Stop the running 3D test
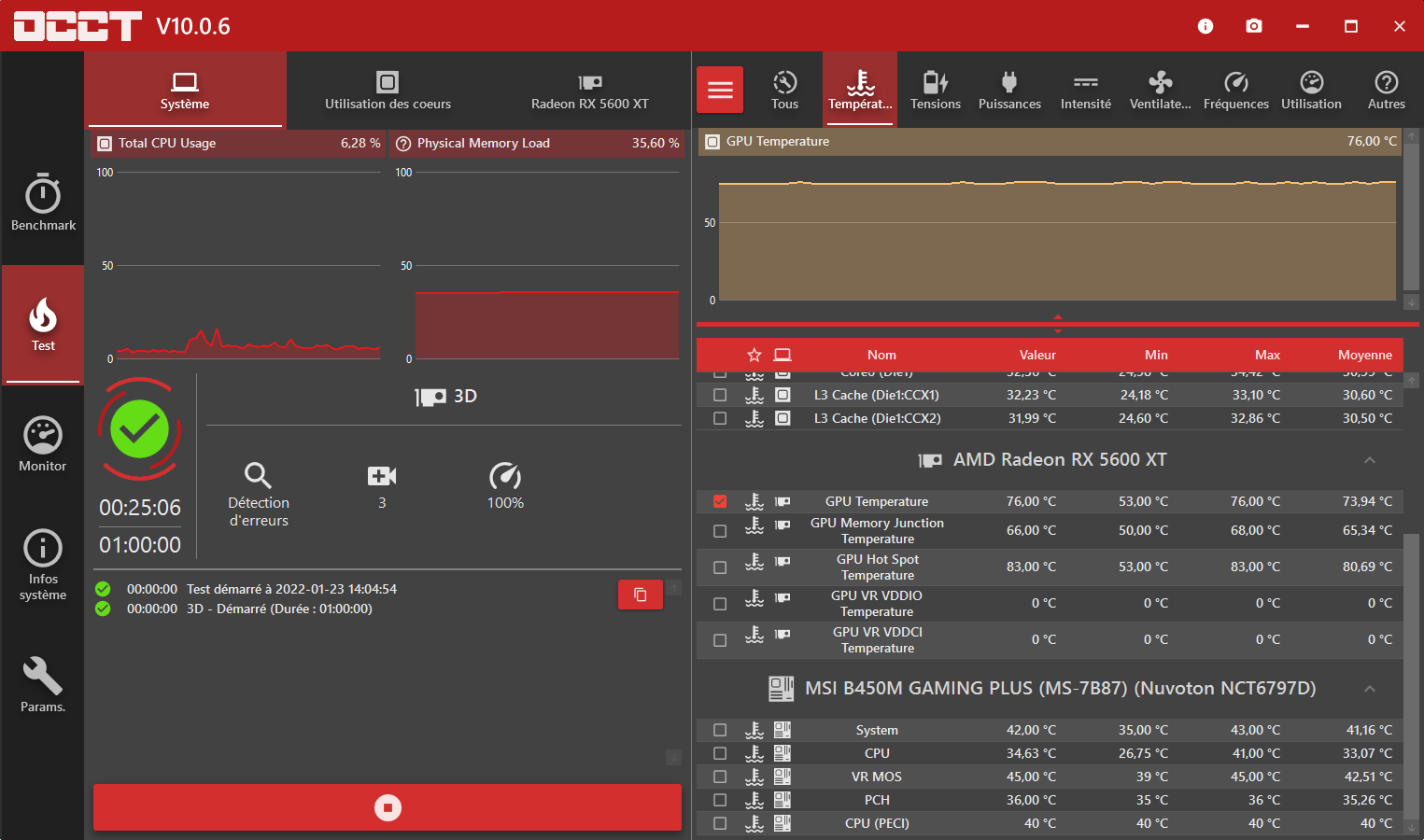The width and height of the screenshot is (1424, 840). [x=388, y=807]
